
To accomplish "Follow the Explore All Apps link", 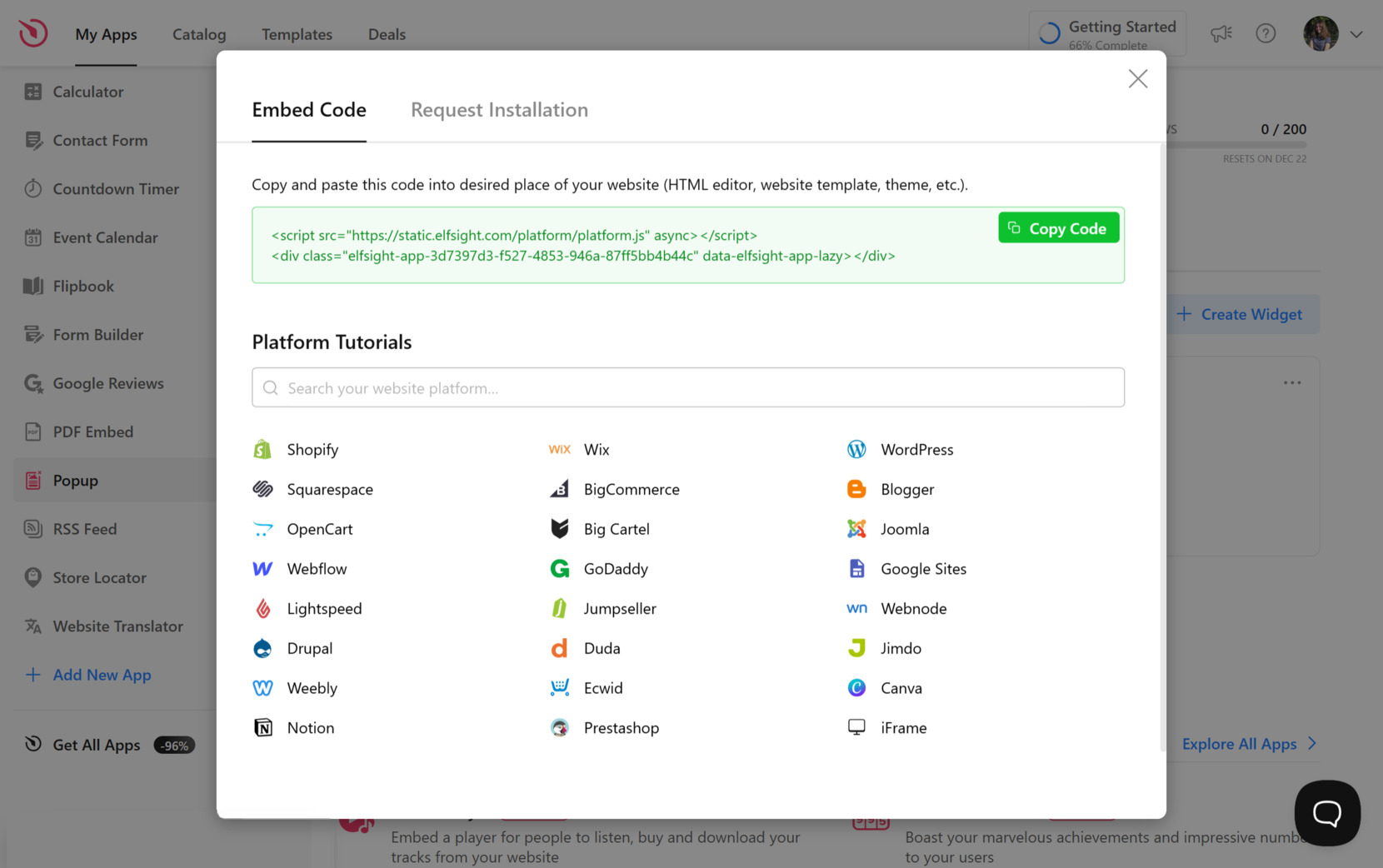I will click(x=1239, y=744).
